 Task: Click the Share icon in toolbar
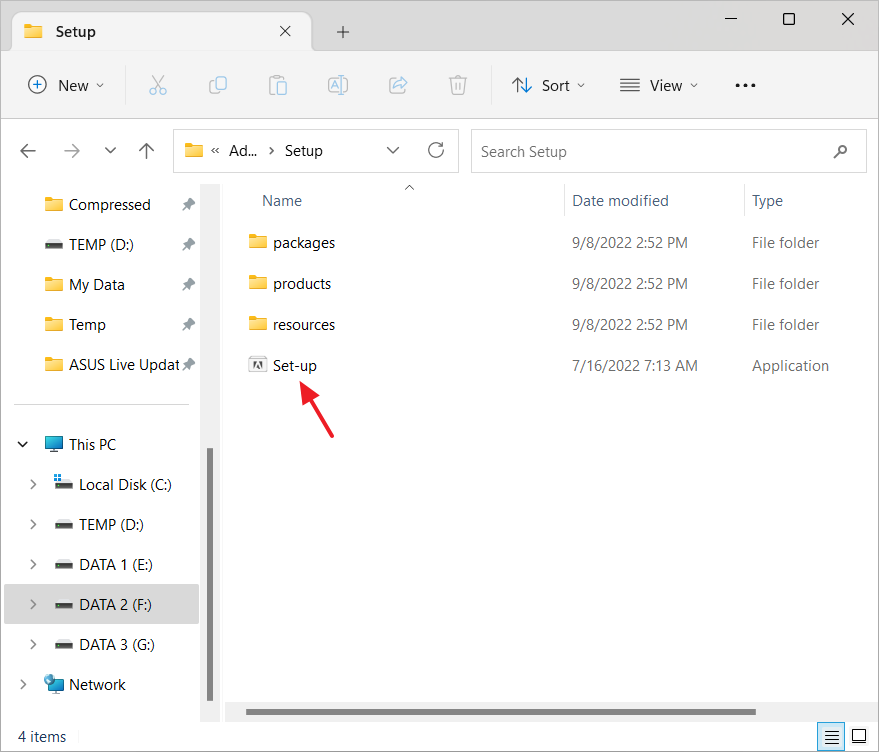pos(398,86)
